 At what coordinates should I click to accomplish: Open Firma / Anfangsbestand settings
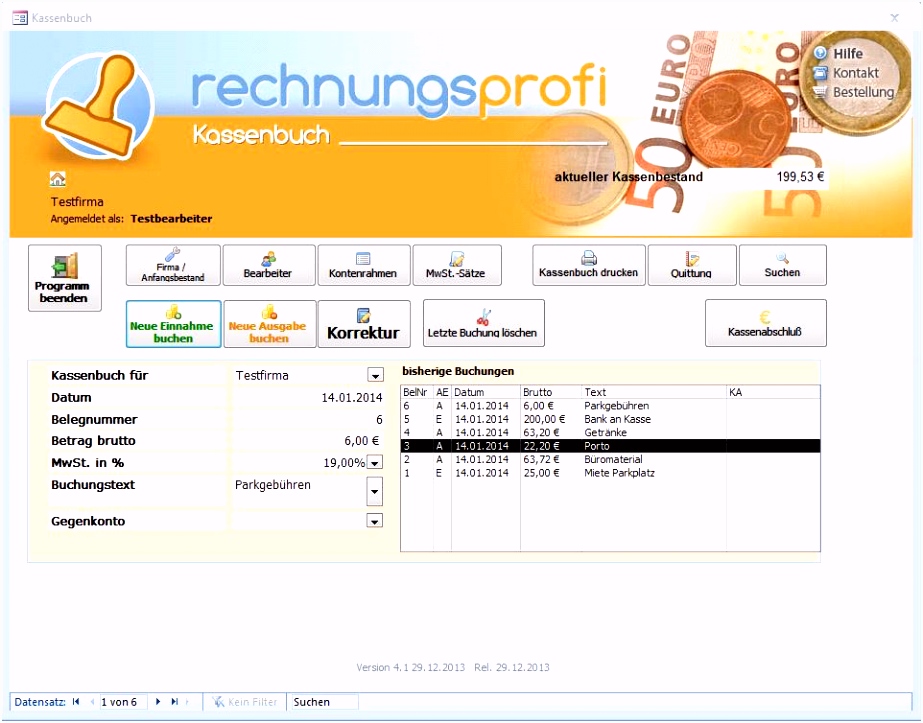click(173, 266)
